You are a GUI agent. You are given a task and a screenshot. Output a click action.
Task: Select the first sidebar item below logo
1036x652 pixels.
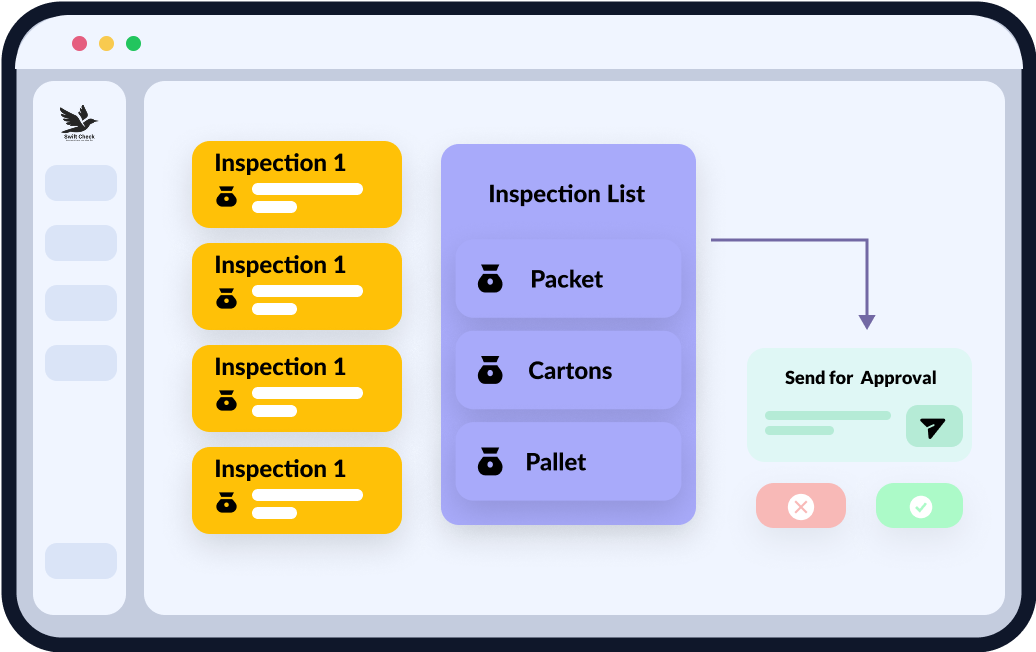pyautogui.click(x=81, y=183)
